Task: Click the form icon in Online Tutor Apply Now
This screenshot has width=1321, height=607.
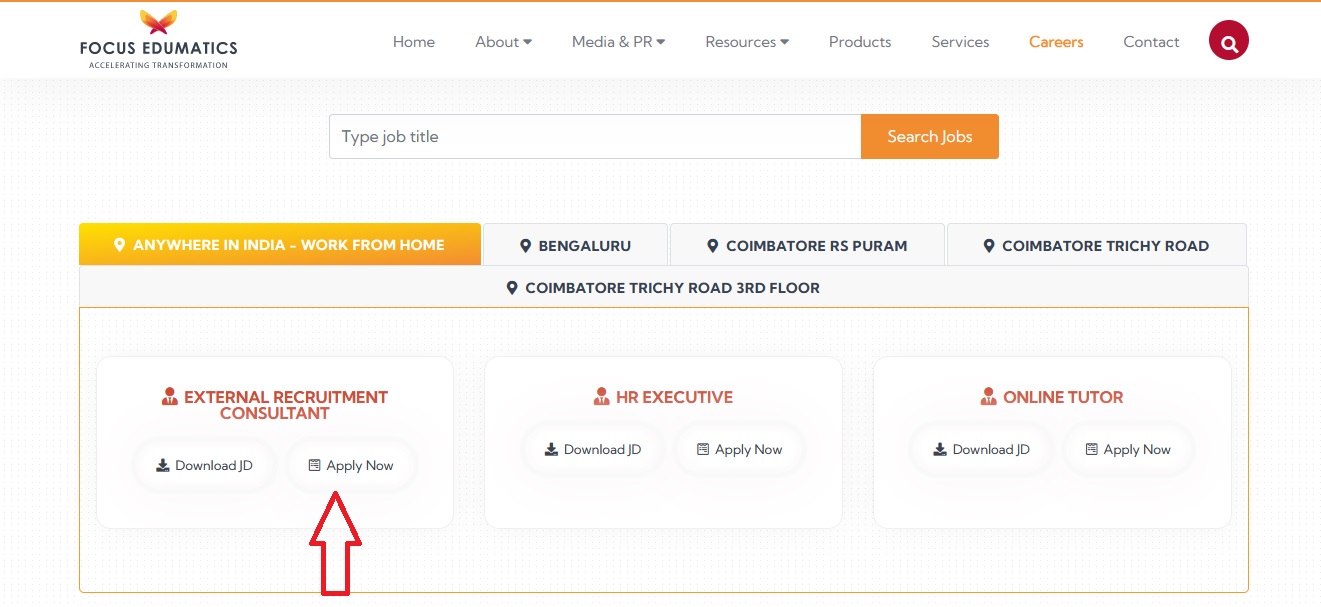Action: pos(1091,450)
